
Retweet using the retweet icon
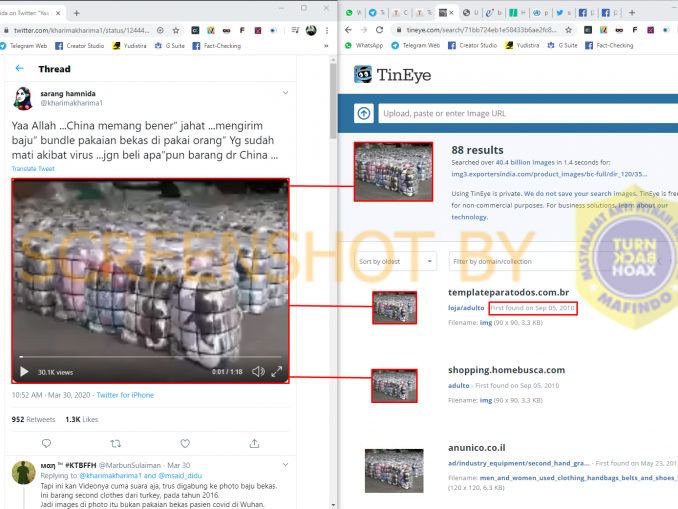pyautogui.click(x=115, y=443)
